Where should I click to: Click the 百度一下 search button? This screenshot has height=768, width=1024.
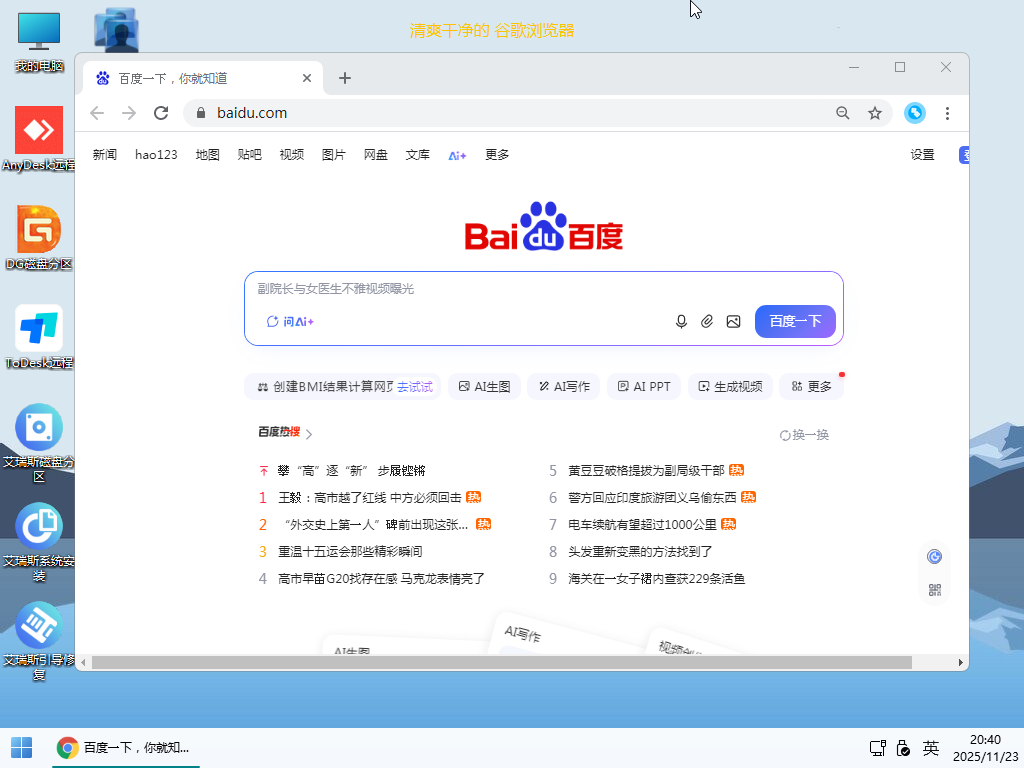pos(795,321)
